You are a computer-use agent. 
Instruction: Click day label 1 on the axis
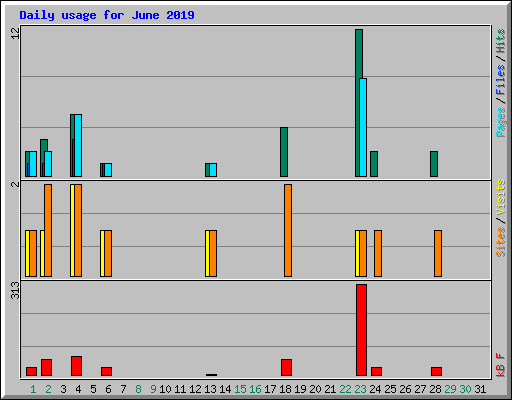pyautogui.click(x=33, y=389)
